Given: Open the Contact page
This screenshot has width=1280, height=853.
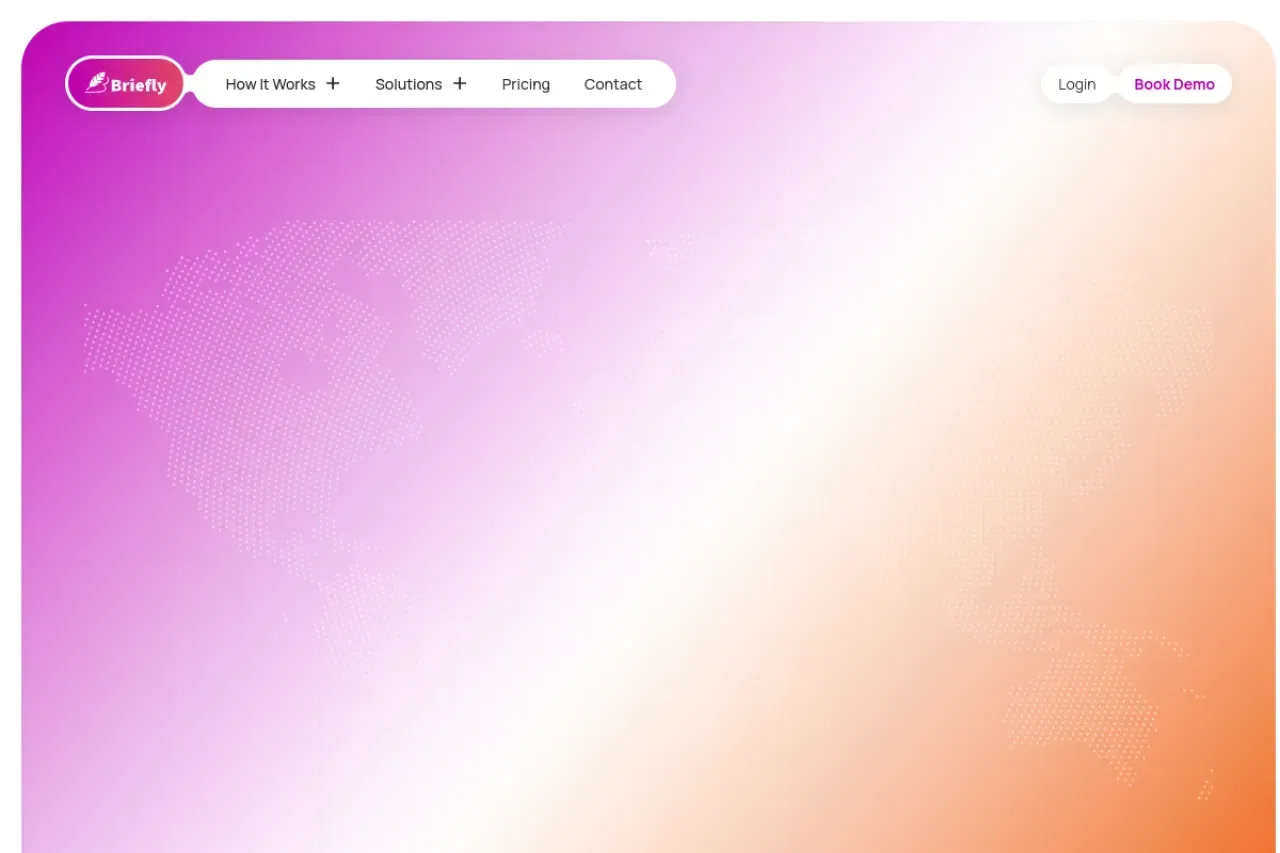Looking at the screenshot, I should pos(613,84).
